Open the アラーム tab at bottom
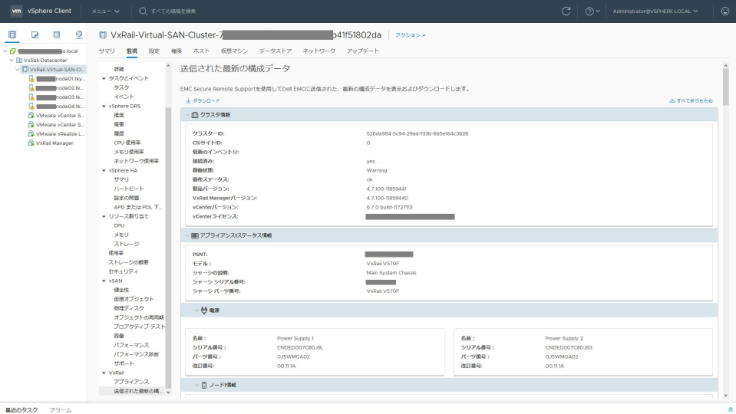The height and width of the screenshot is (414, 736). 61,410
